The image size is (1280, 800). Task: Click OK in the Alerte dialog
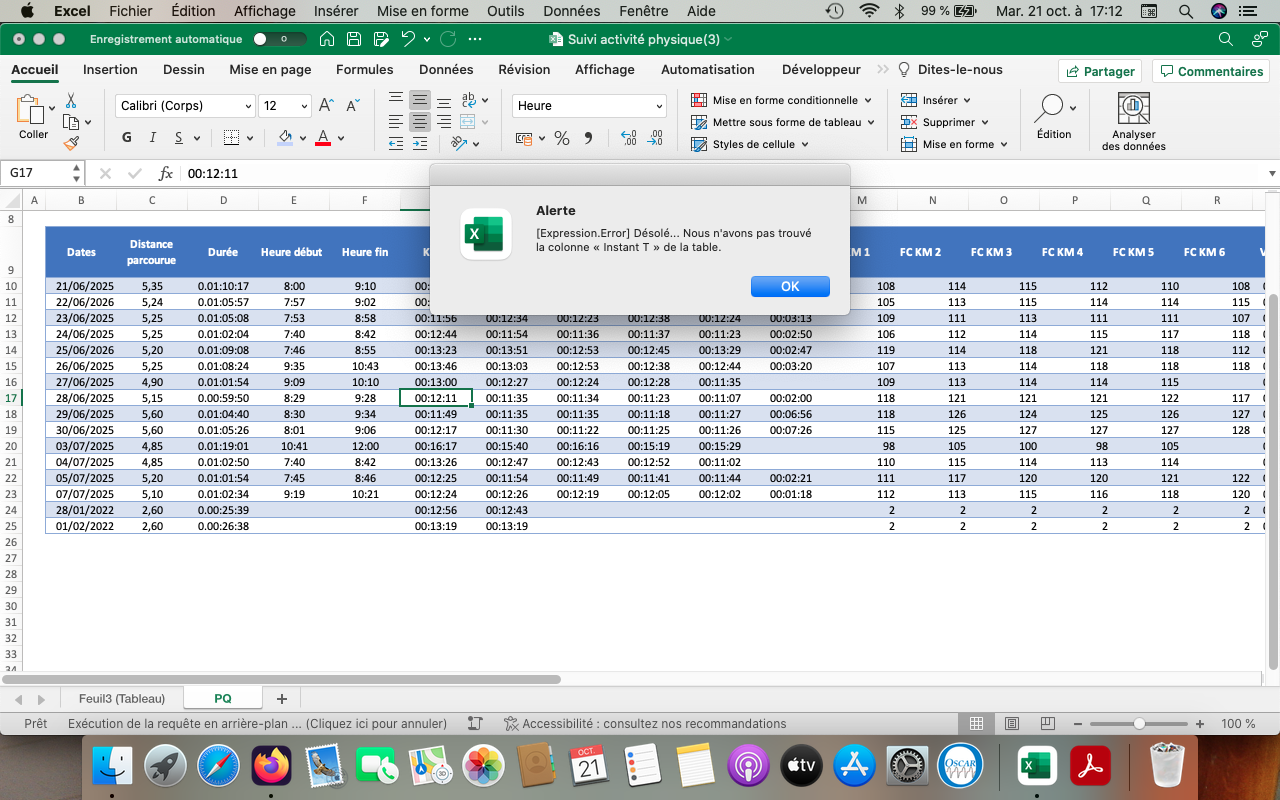(790, 286)
